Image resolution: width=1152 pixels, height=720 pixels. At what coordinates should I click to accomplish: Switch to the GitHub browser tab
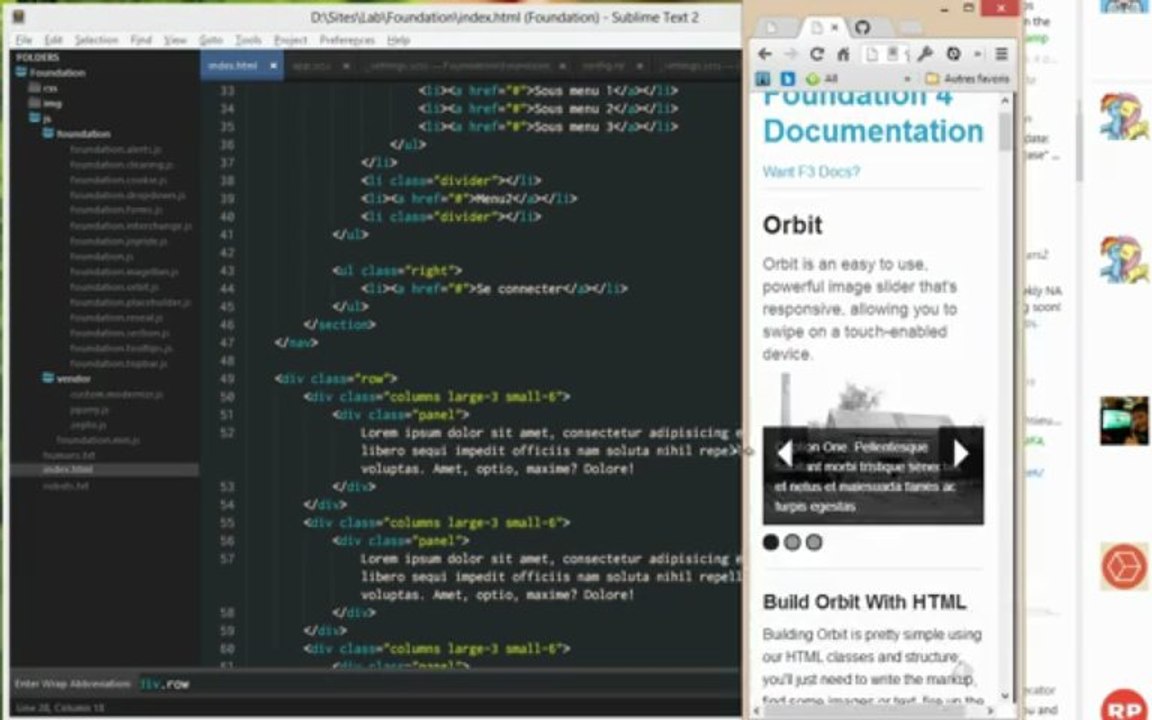(x=862, y=28)
